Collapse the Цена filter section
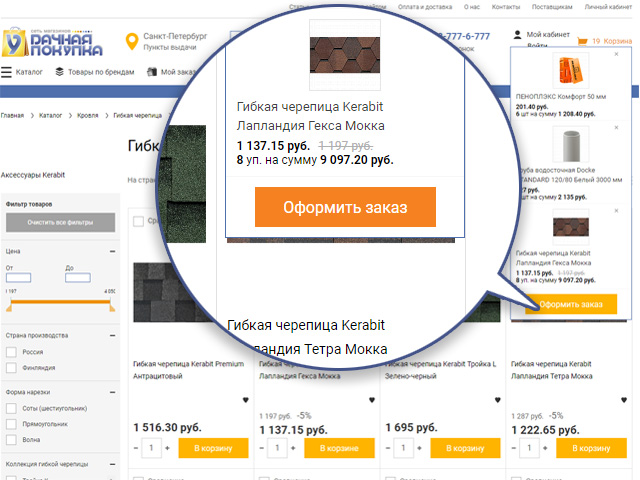 111,251
